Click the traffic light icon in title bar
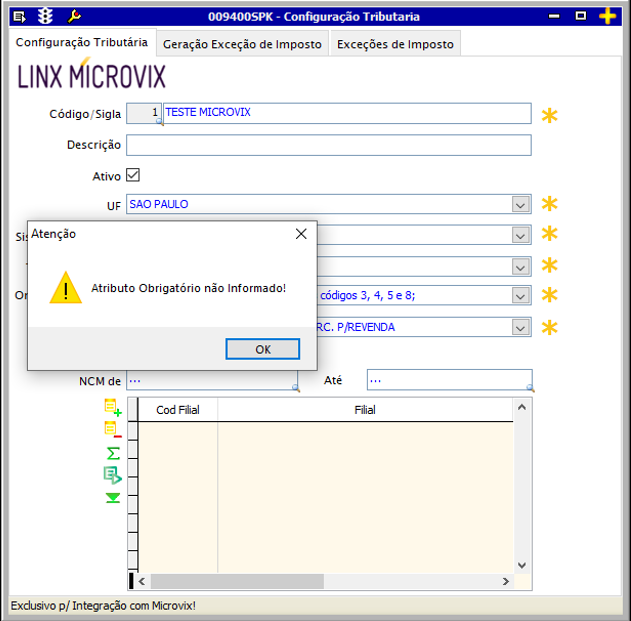Viewport: 631px width, 621px height. [x=45, y=16]
